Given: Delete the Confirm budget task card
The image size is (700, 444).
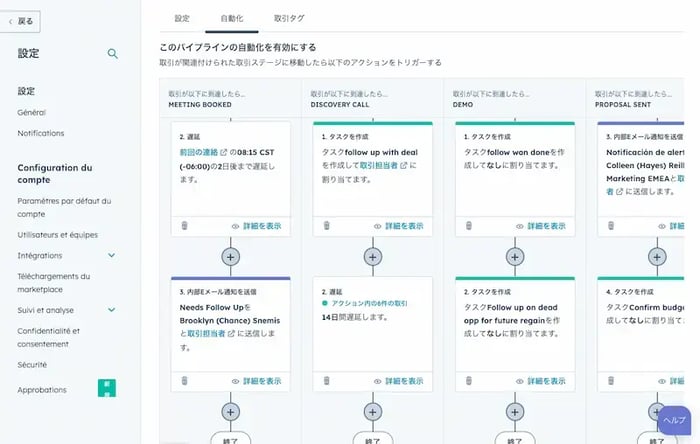Looking at the screenshot, I should point(611,381).
